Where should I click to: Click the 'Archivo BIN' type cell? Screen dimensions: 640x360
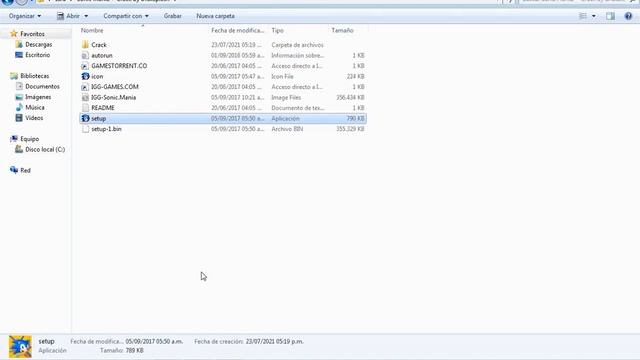(287, 129)
